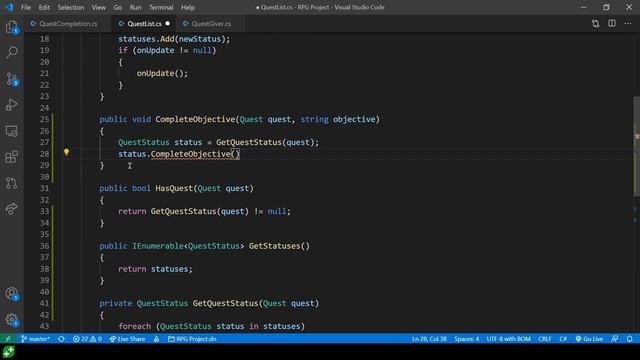Click IEnumerable on line 36

[x=158, y=246]
